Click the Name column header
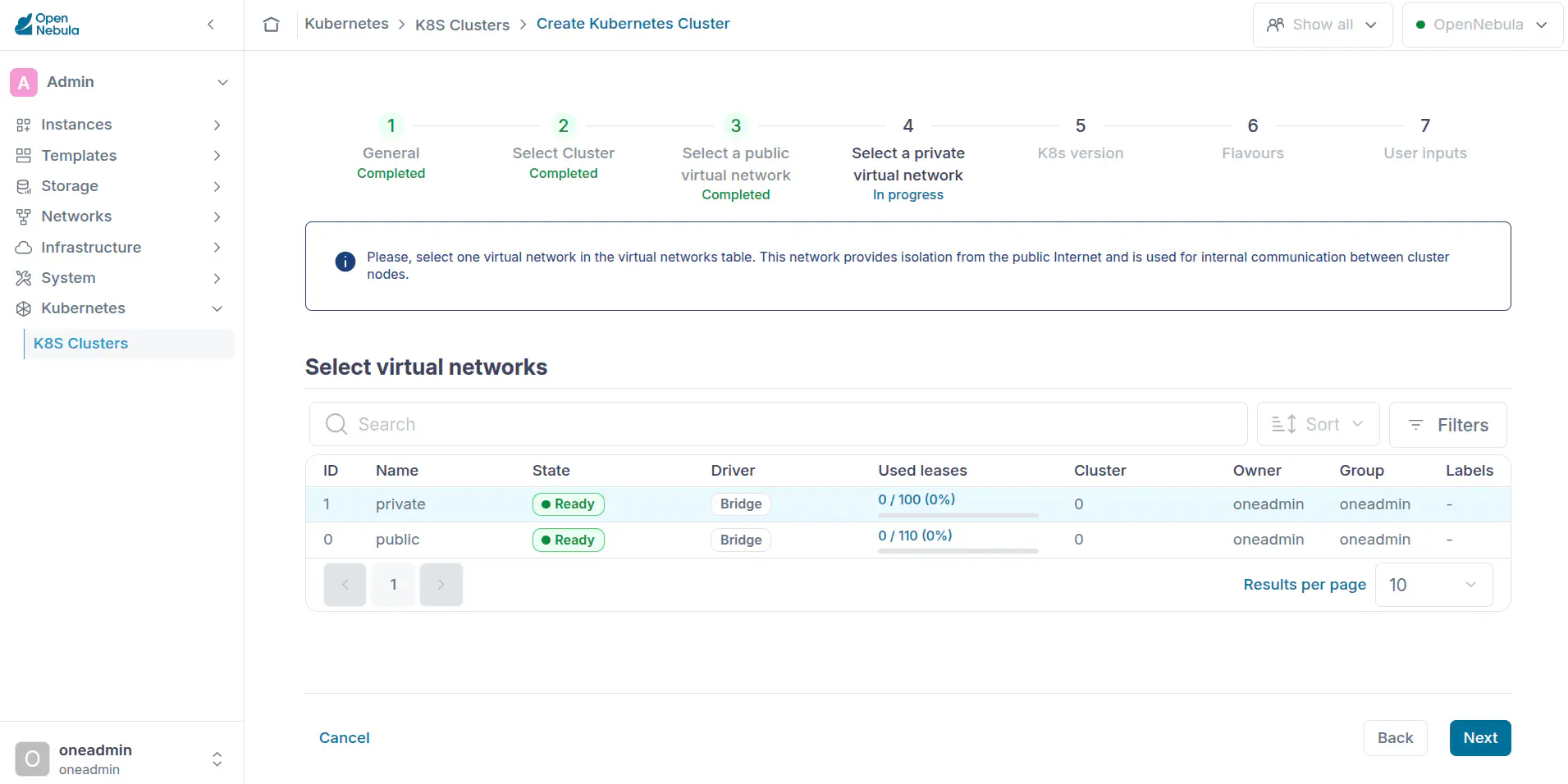The width and height of the screenshot is (1568, 784). pos(397,471)
